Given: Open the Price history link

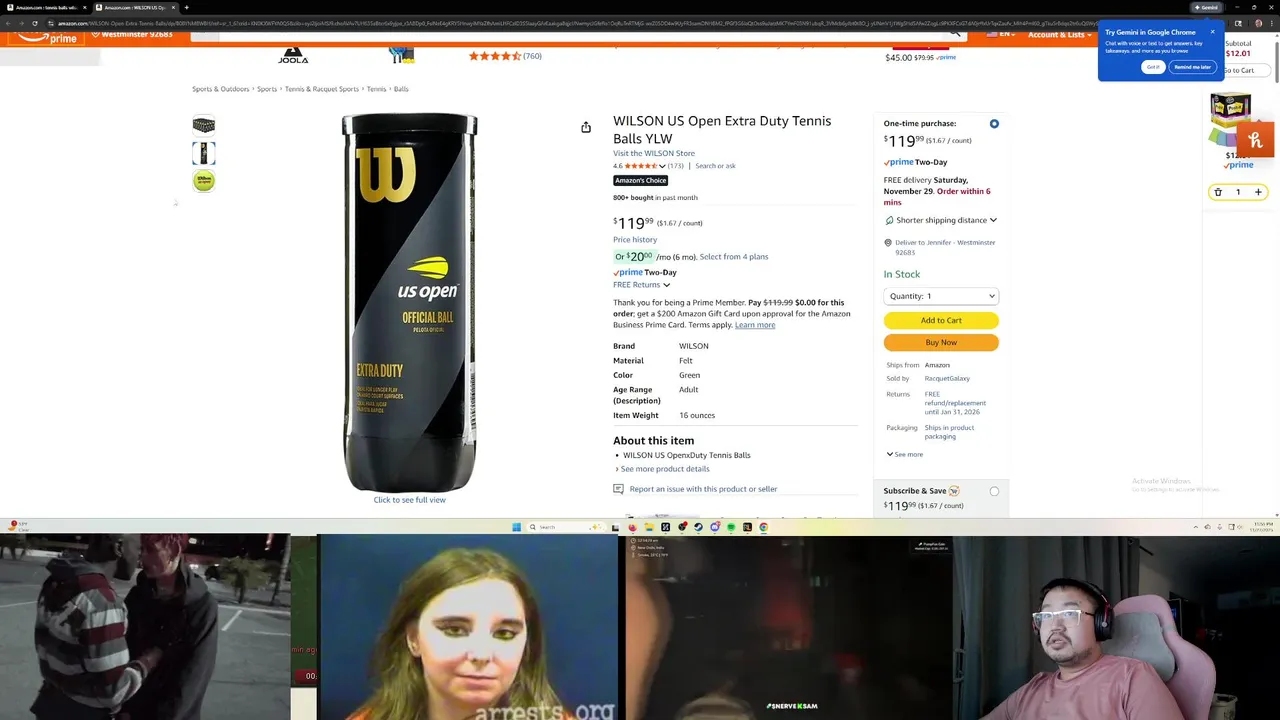Looking at the screenshot, I should coord(635,240).
